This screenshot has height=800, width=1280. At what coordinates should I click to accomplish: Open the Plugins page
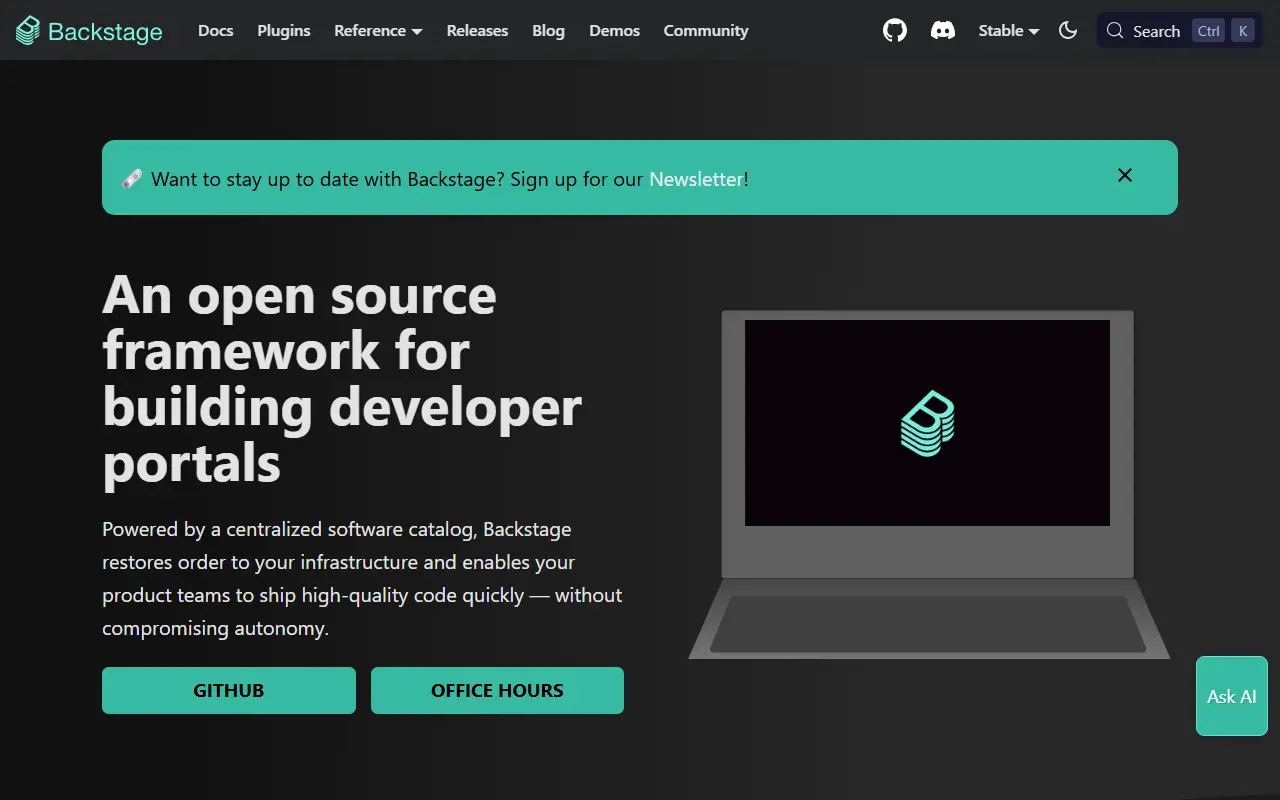click(284, 31)
